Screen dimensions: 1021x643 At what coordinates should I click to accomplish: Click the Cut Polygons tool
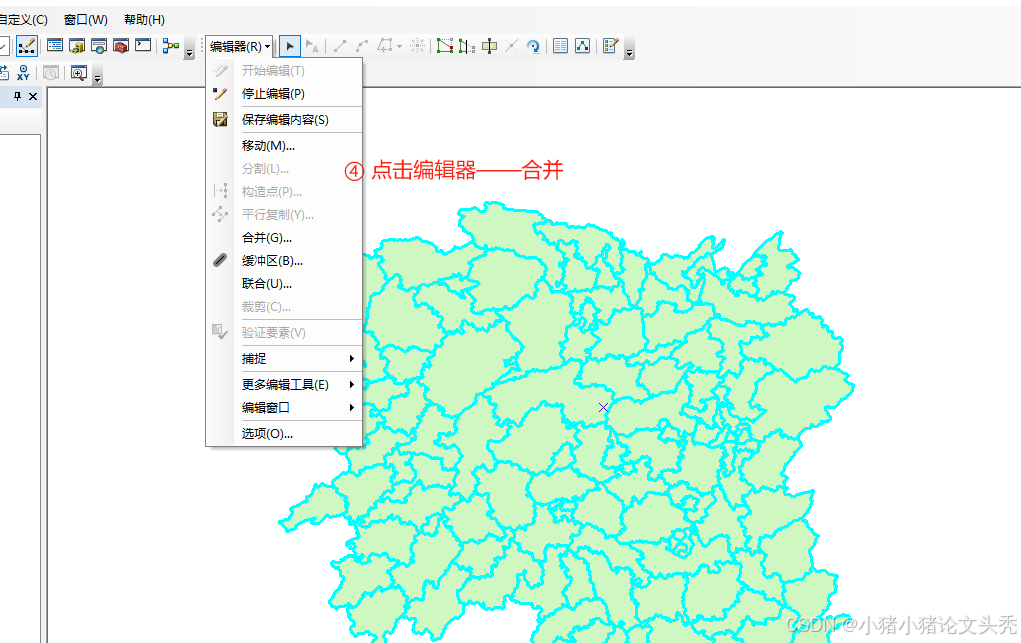[490, 46]
